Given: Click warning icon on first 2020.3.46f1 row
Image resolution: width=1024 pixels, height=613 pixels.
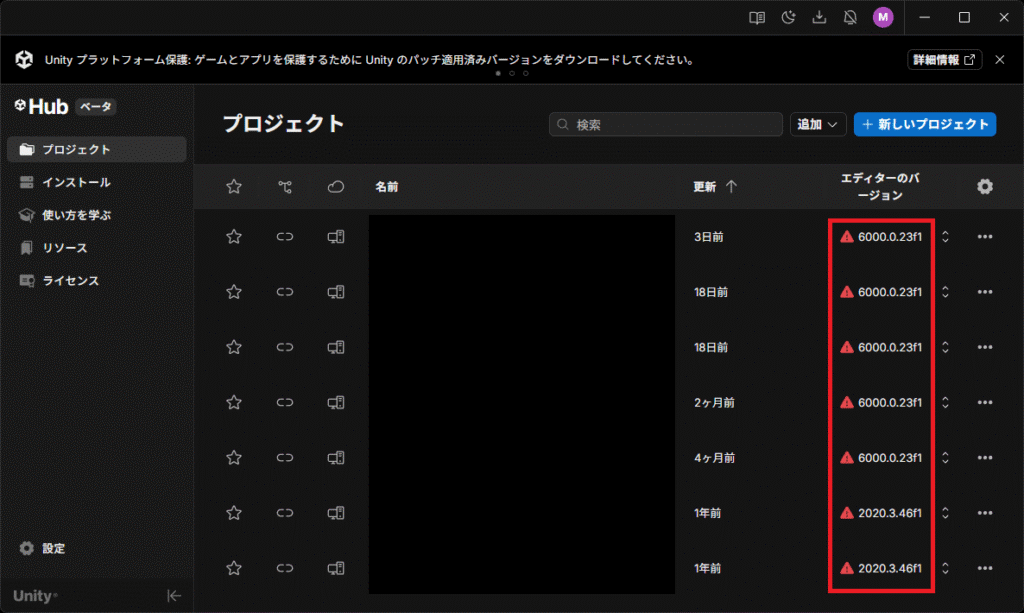Looking at the screenshot, I should 847,513.
